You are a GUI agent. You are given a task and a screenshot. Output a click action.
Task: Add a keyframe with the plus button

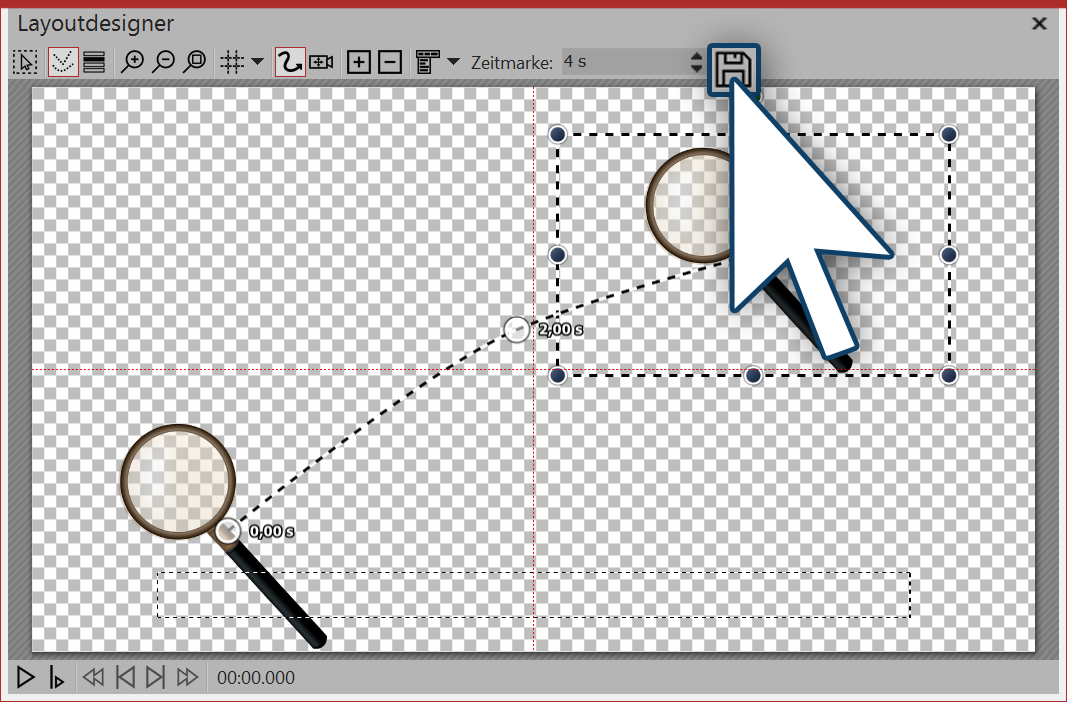pyautogui.click(x=358, y=62)
